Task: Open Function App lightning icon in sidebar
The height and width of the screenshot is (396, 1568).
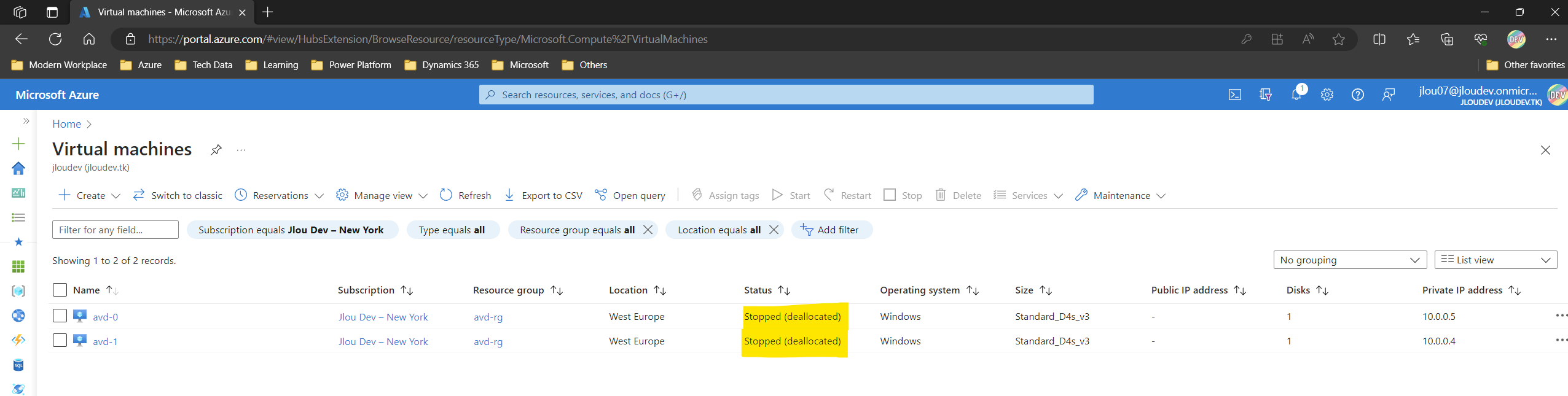Action: 18,340
